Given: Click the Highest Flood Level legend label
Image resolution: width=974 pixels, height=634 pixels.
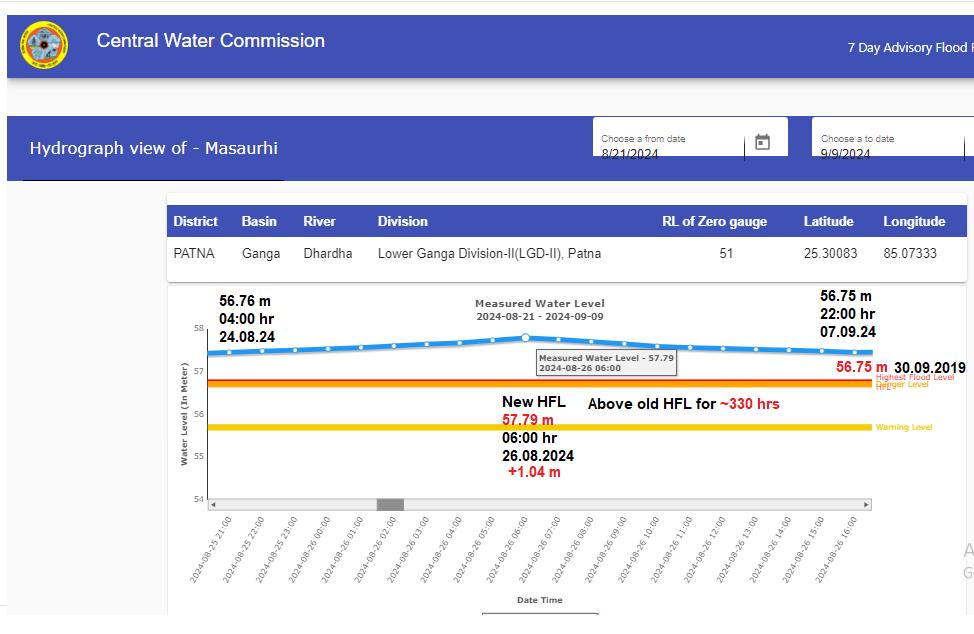Looking at the screenshot, I should 914,377.
